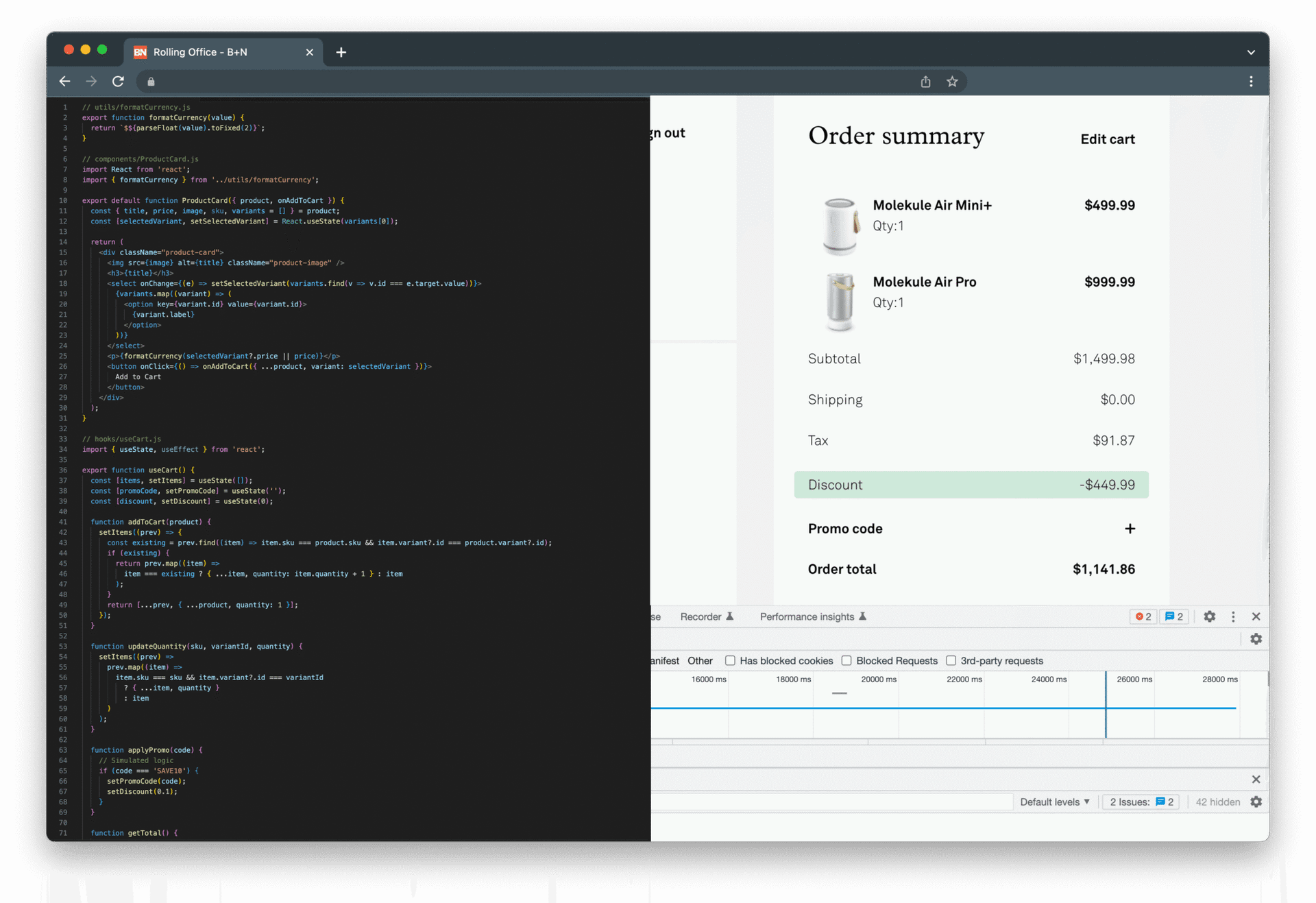1316x903 pixels.
Task: Expand Promo code with plus icon
Action: point(1130,529)
